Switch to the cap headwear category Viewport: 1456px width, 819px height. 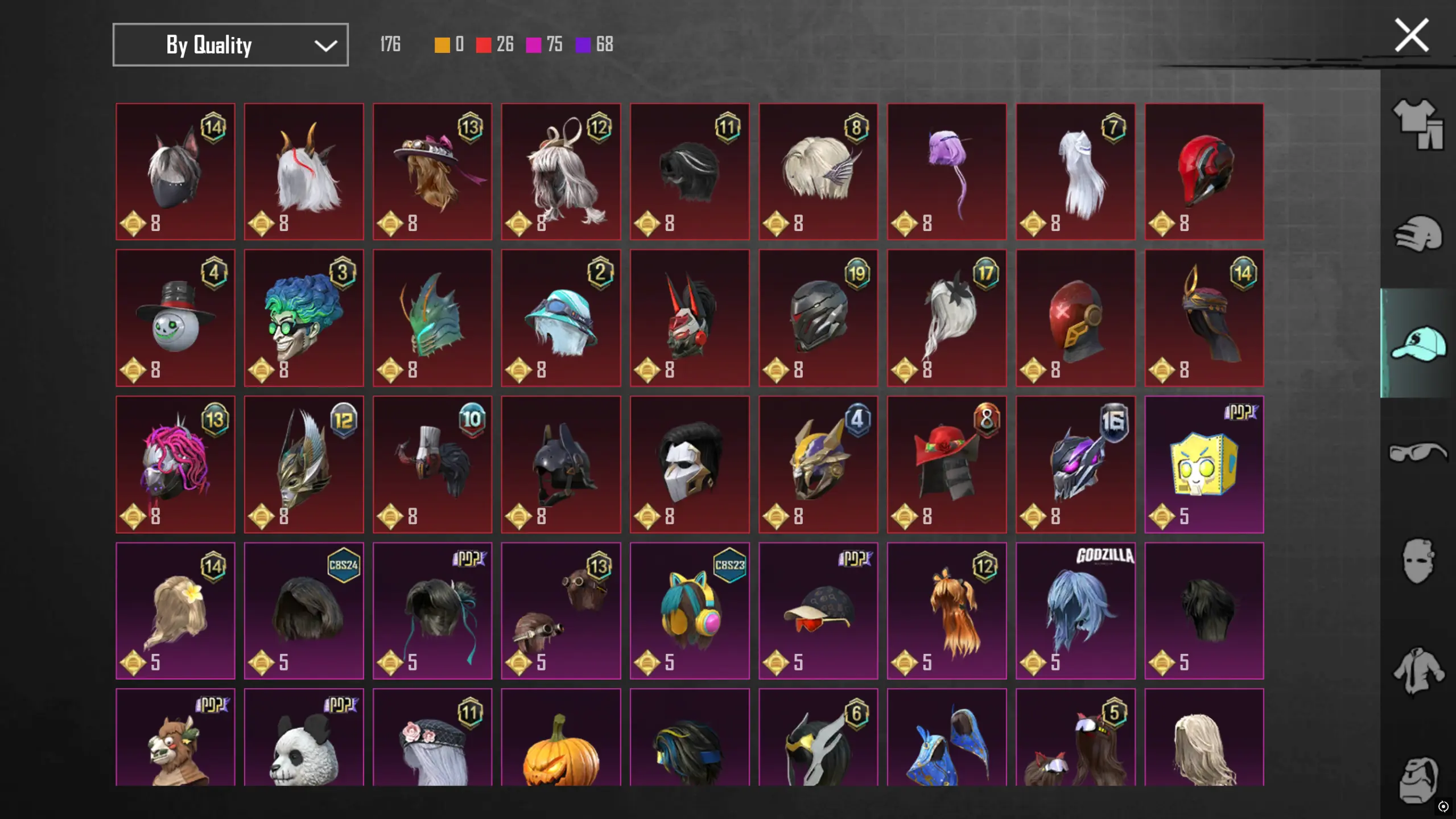tap(1418, 343)
